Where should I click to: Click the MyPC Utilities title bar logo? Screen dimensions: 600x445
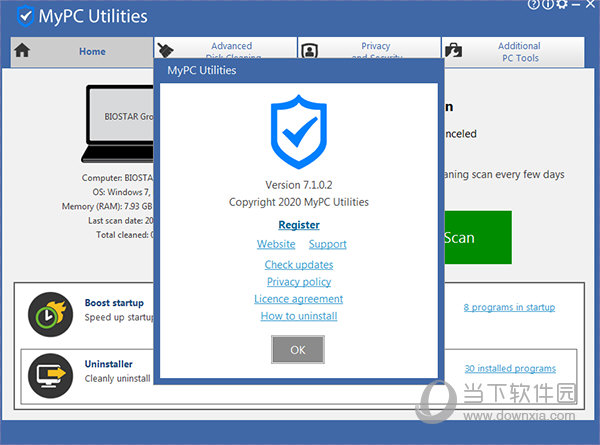[x=26, y=16]
